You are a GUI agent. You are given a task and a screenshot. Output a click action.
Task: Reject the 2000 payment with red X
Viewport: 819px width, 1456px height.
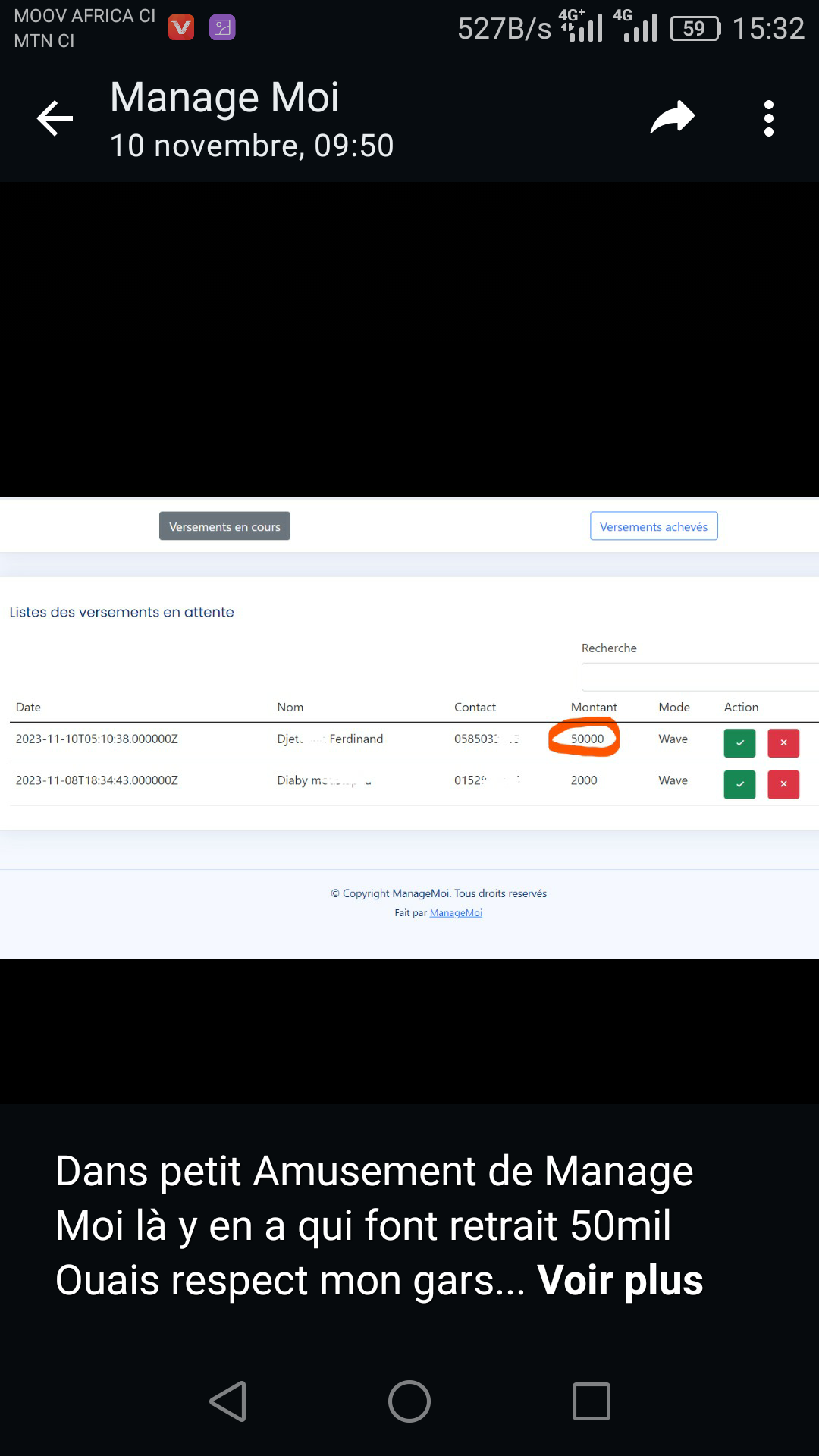[783, 784]
